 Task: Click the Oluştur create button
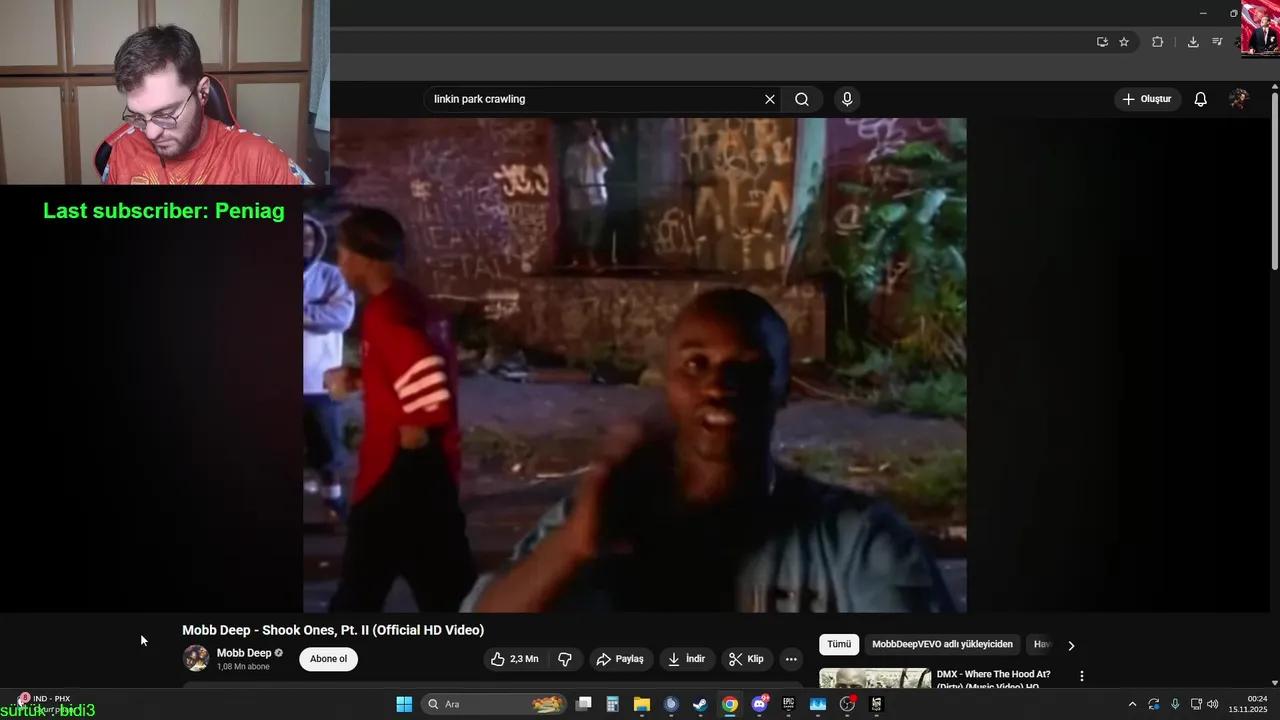point(1147,99)
